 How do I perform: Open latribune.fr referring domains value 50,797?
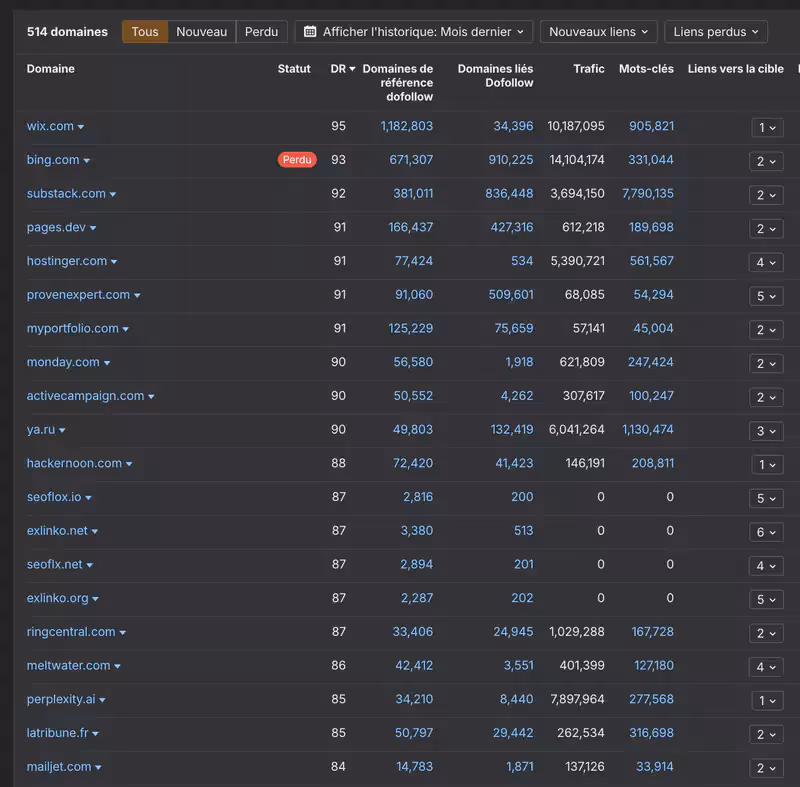414,733
